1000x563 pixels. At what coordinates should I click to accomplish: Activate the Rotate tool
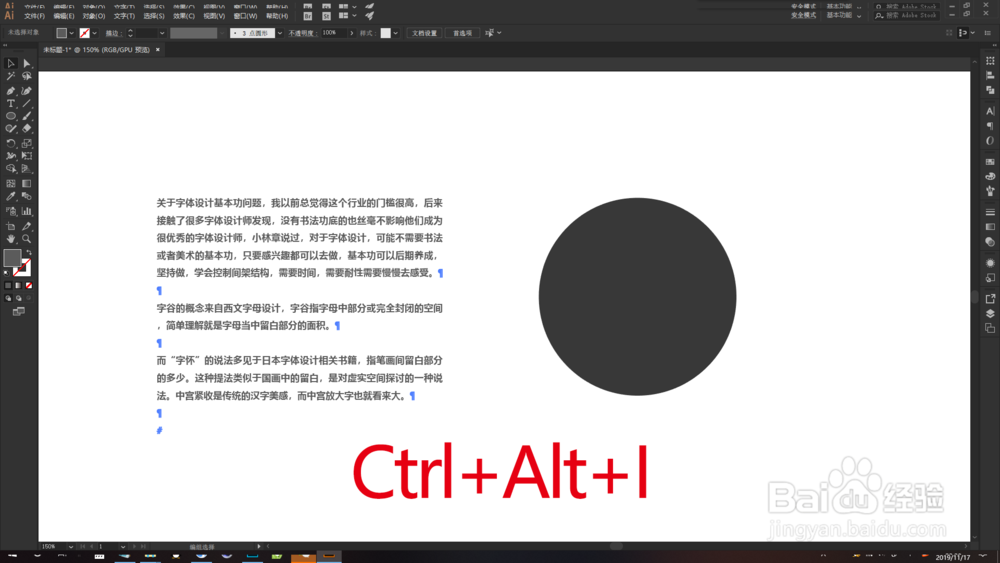pos(11,143)
